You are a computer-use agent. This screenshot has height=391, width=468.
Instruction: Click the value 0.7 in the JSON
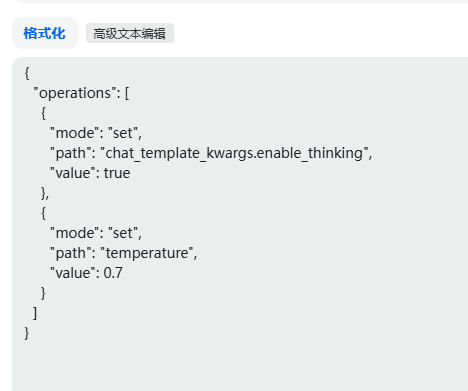coord(113,273)
